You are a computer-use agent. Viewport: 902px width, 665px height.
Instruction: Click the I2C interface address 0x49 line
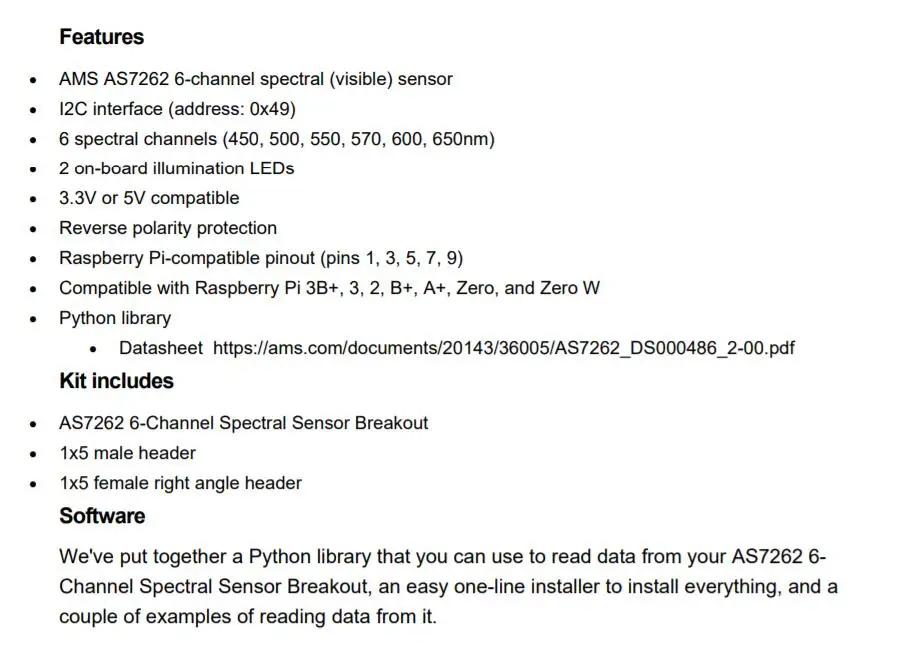177,109
